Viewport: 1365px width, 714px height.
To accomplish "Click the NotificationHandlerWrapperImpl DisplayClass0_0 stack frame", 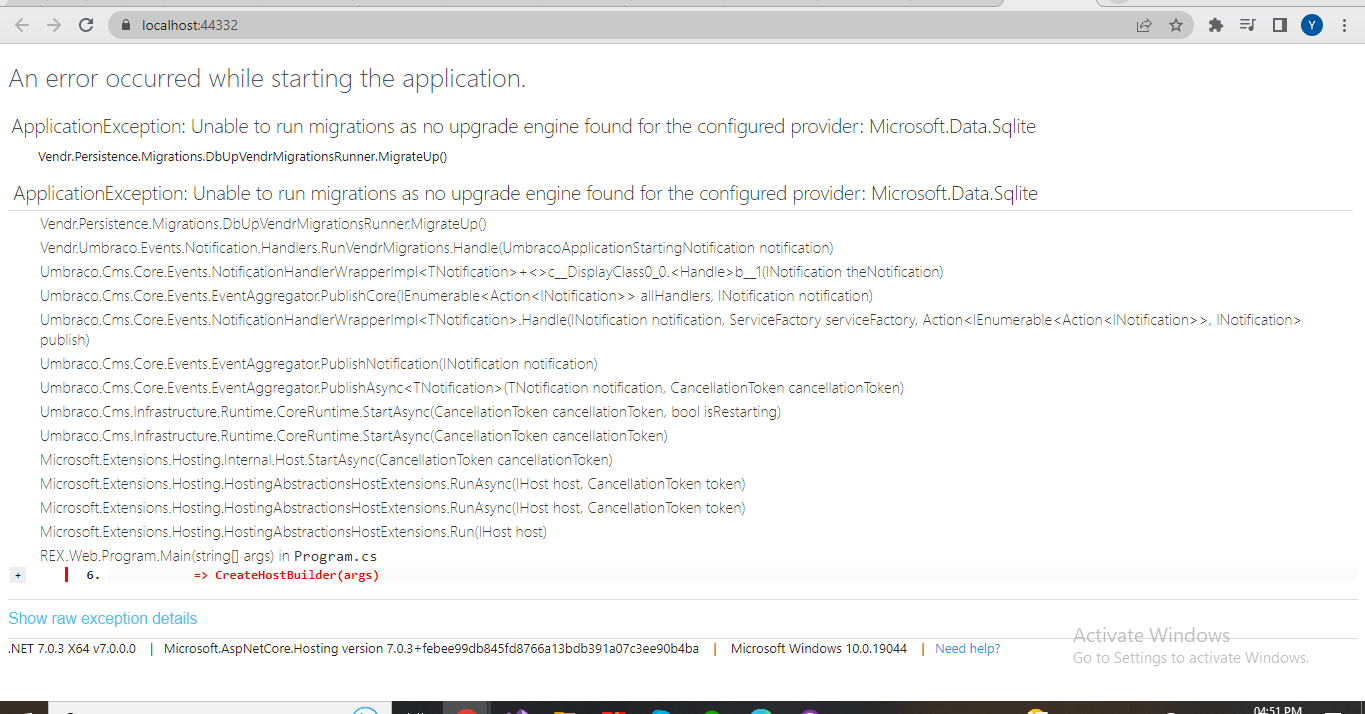I will pos(492,272).
